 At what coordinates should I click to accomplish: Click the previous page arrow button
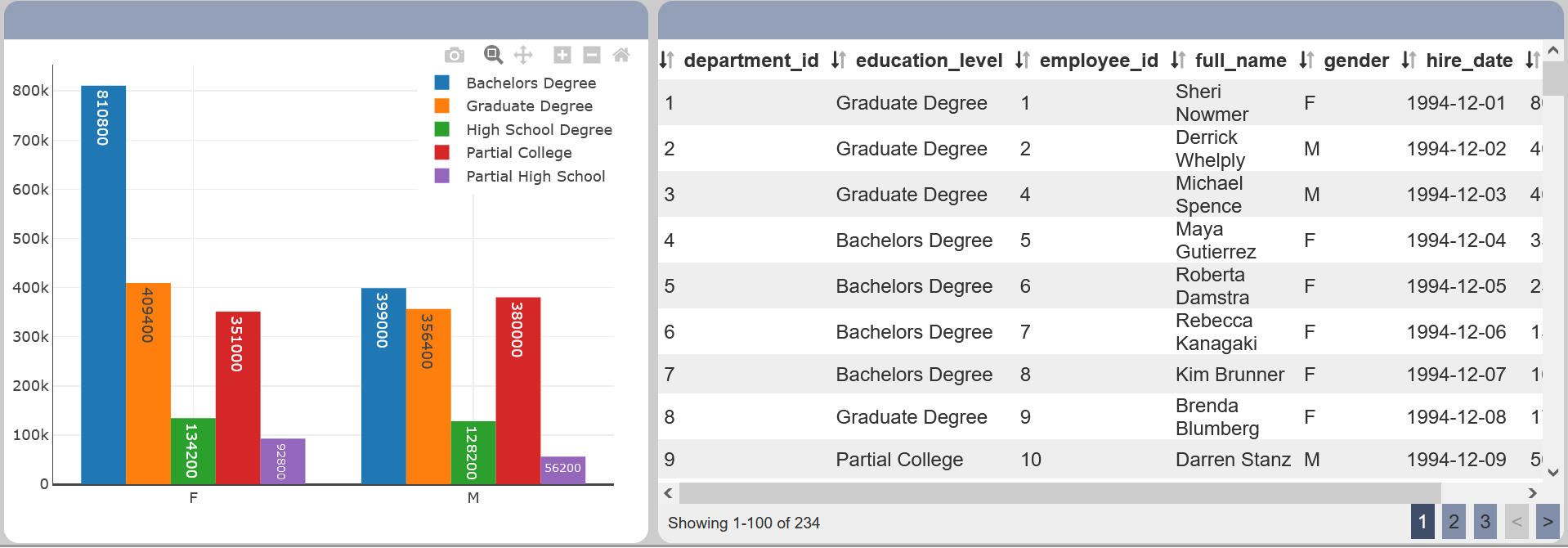tap(1516, 522)
